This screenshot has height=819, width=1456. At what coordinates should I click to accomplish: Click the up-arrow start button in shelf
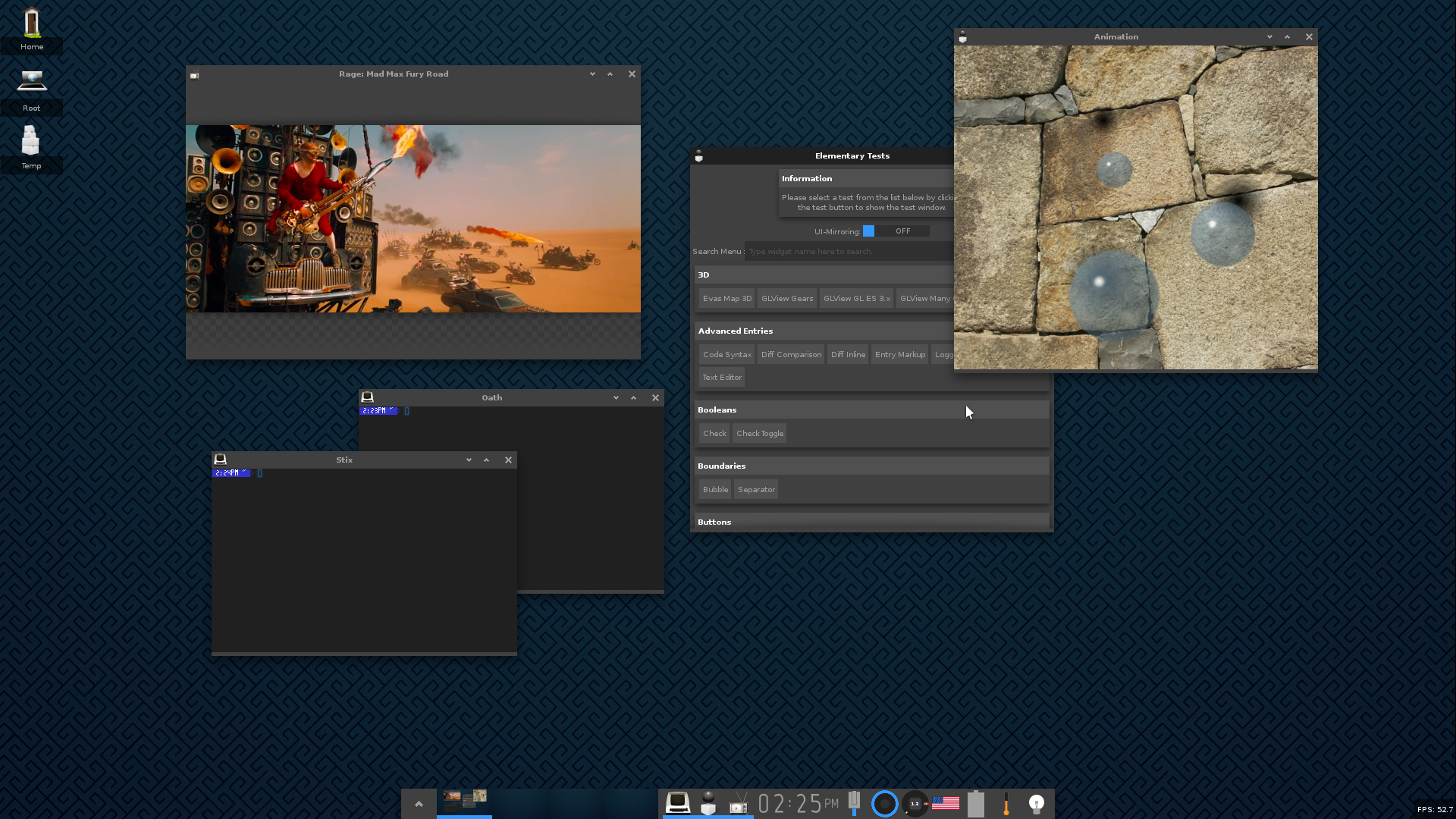click(x=419, y=804)
